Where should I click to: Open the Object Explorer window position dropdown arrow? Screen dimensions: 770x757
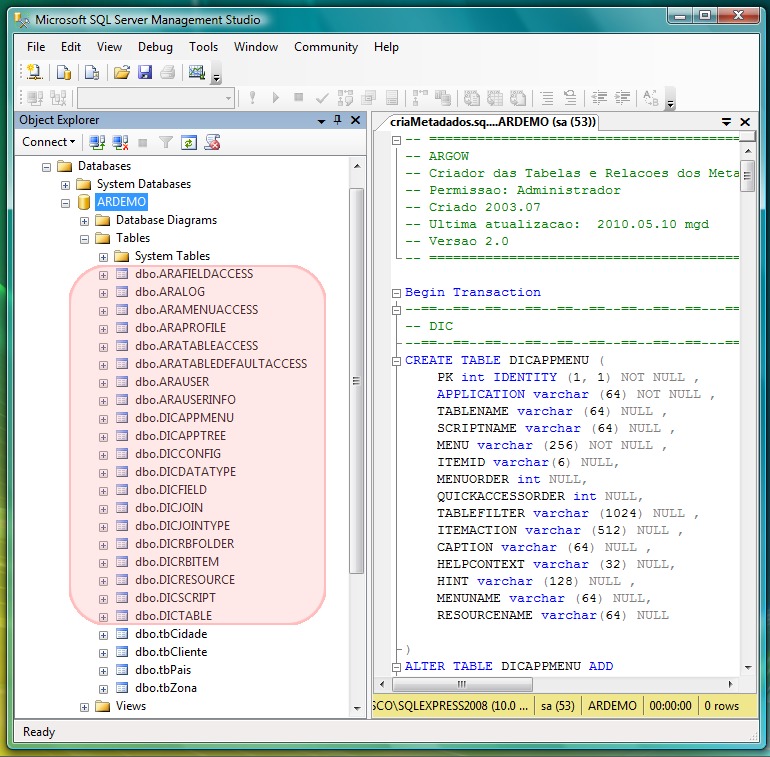[x=321, y=121]
